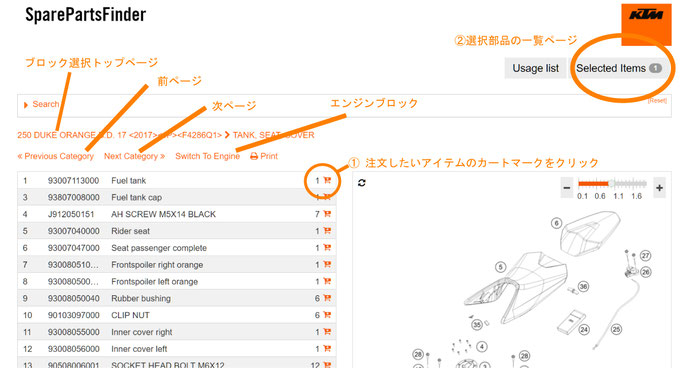683x368 pixels.
Task: Go to Next Category
Action: pos(134,156)
